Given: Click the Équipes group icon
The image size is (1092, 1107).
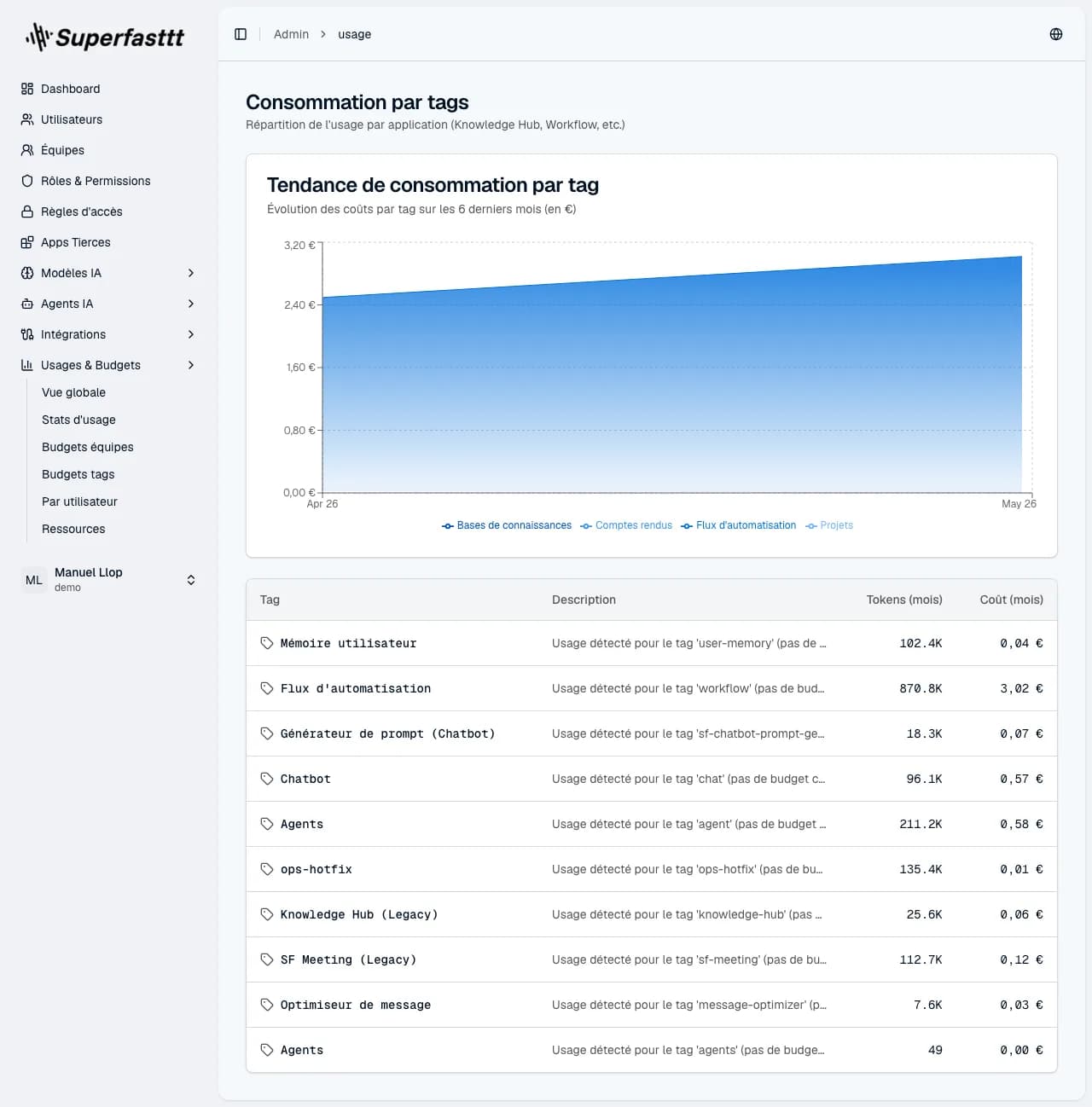Looking at the screenshot, I should coord(27,150).
